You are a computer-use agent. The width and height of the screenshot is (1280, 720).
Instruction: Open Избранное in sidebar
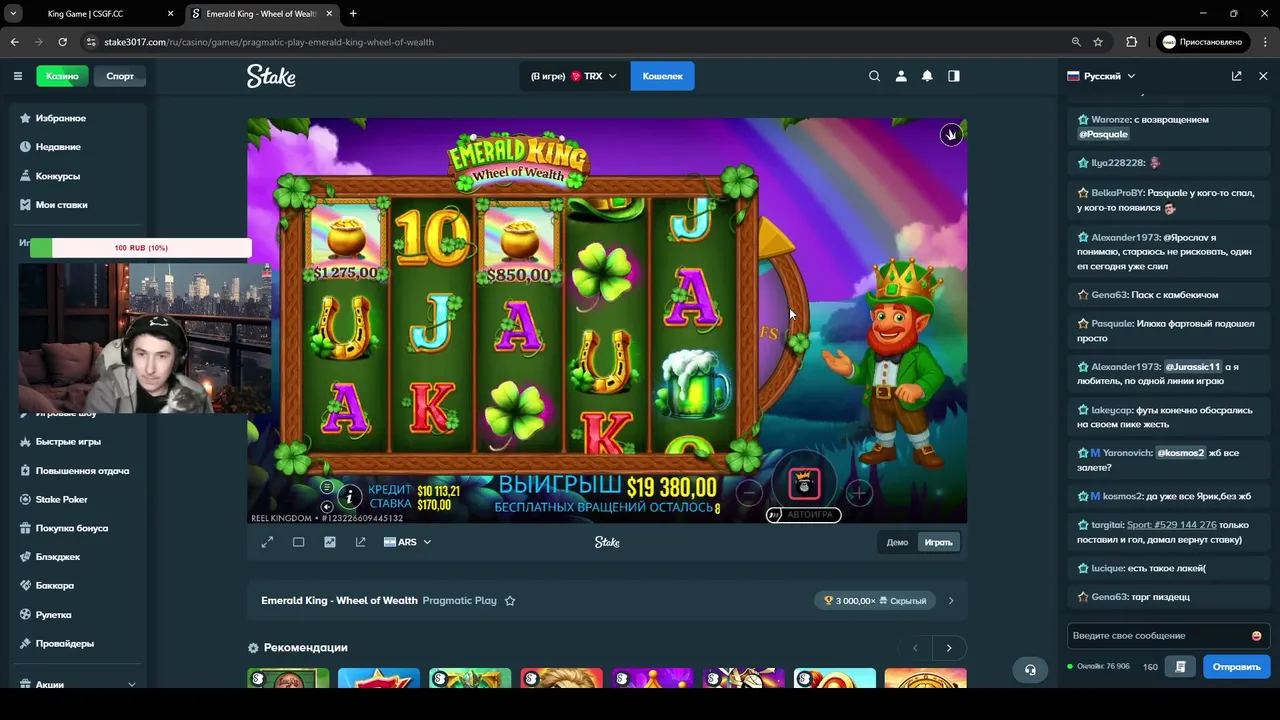pos(78,118)
